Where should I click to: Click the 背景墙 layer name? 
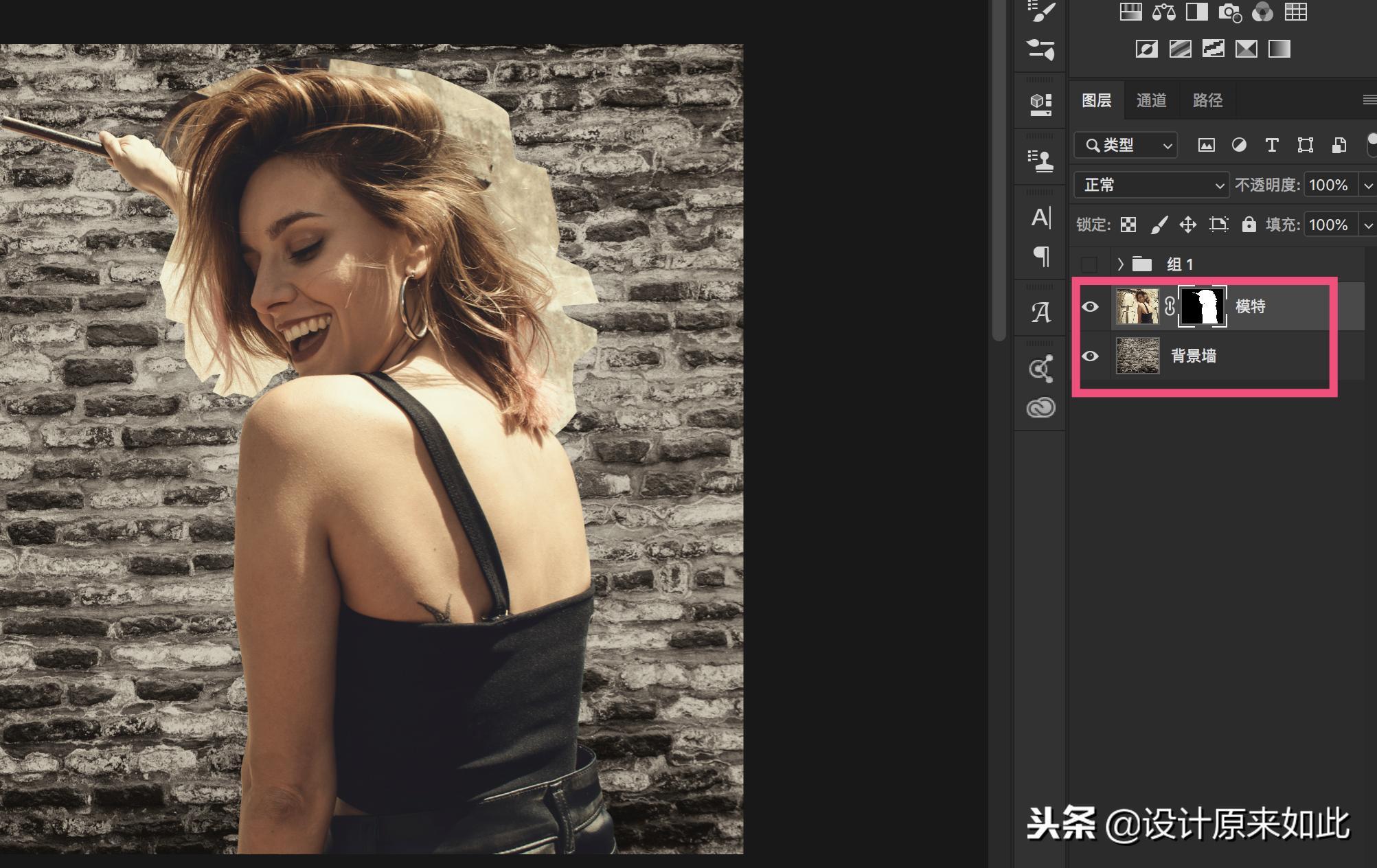click(x=1194, y=356)
